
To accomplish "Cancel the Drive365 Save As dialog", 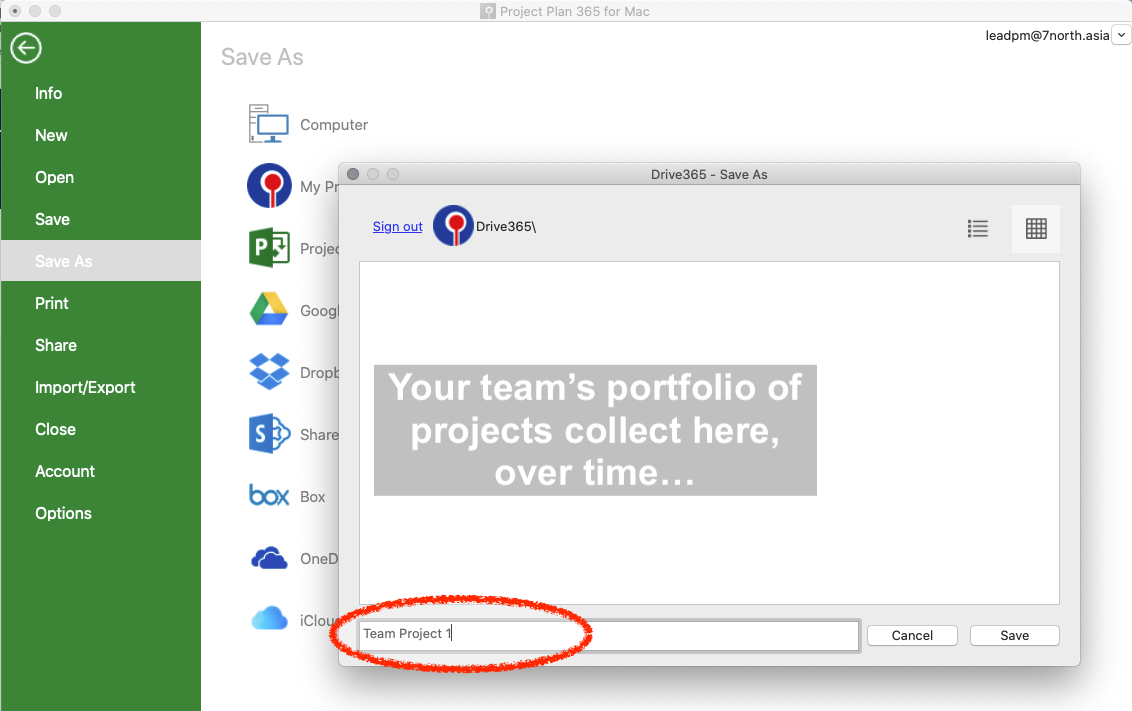I will pyautogui.click(x=912, y=635).
